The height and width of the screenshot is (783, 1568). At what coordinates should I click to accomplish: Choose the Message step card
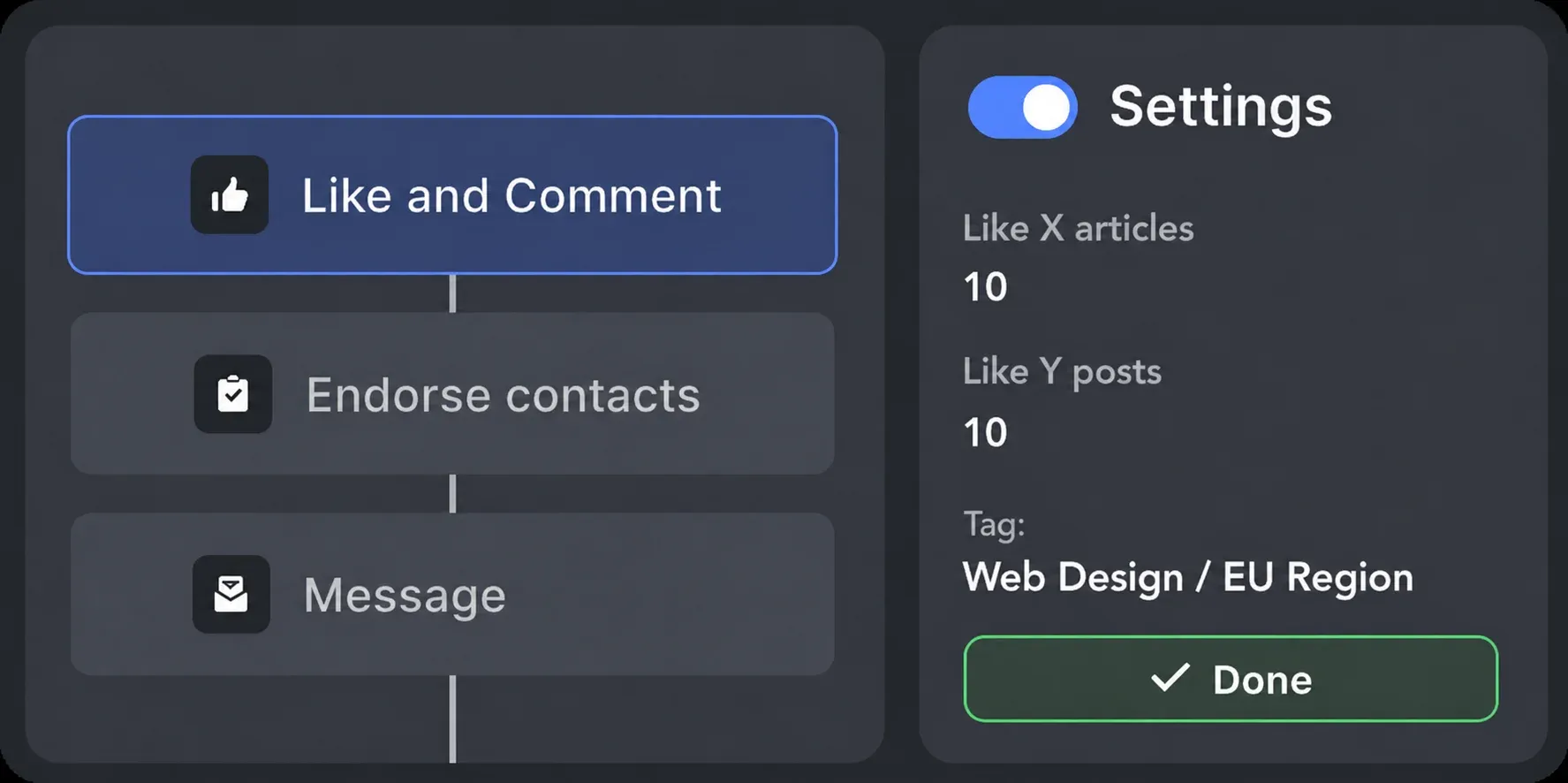tap(452, 594)
